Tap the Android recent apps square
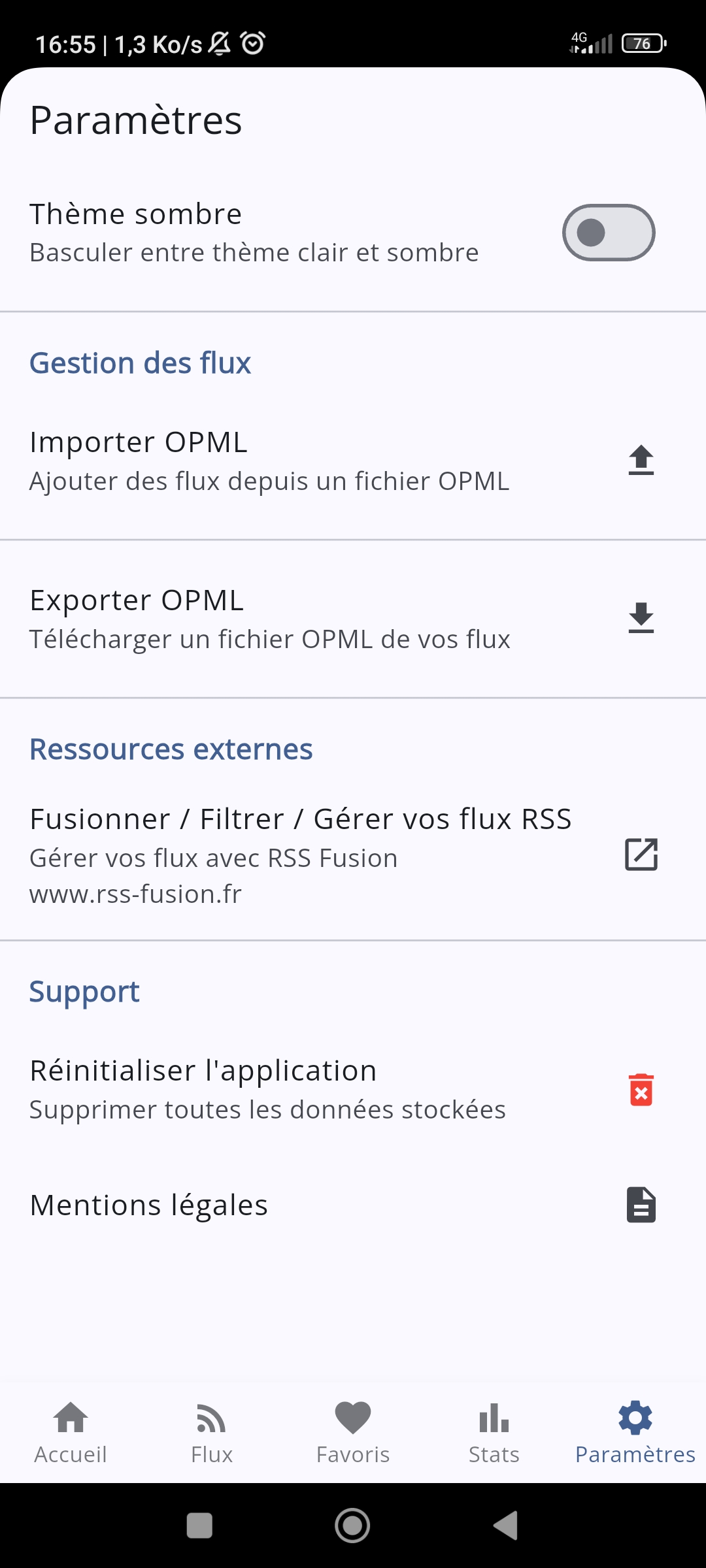 point(199,1526)
